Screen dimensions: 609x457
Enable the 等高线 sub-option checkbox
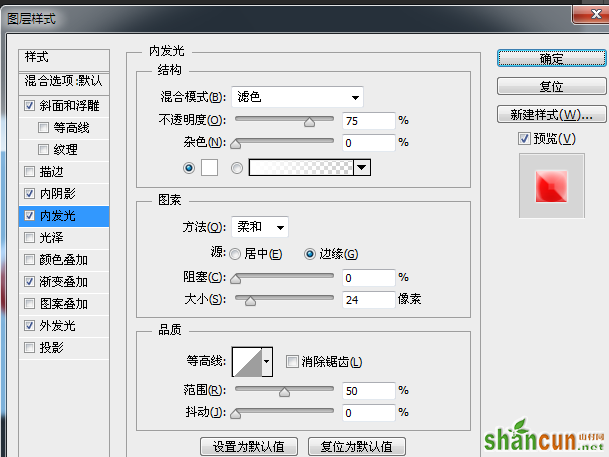pyautogui.click(x=43, y=127)
